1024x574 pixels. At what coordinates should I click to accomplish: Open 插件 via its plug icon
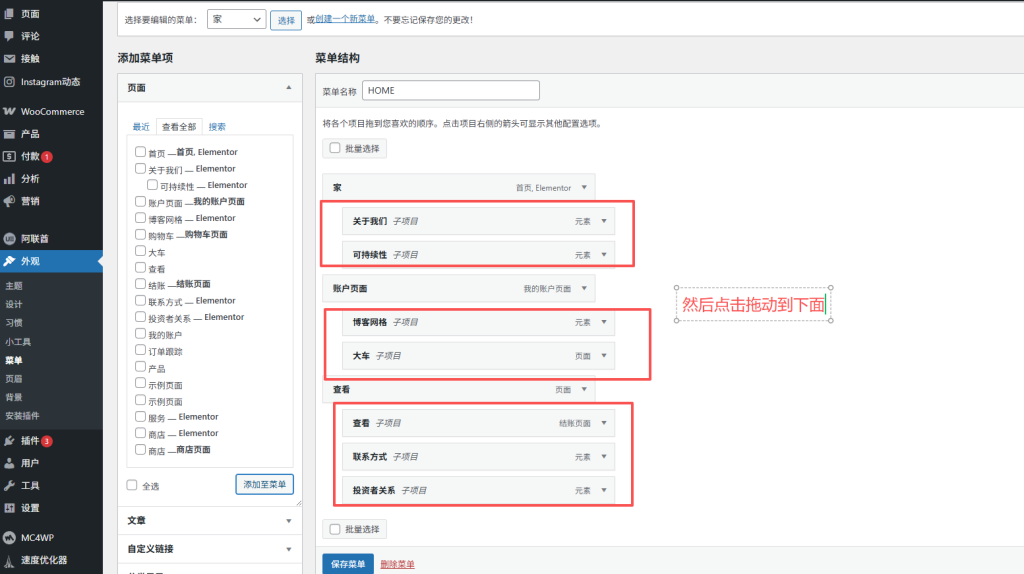[x=9, y=441]
